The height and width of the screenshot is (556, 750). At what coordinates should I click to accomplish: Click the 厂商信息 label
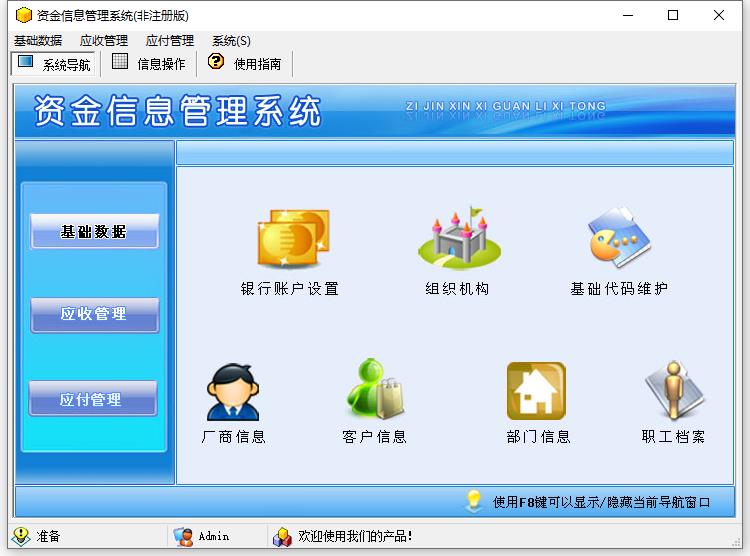coord(233,436)
